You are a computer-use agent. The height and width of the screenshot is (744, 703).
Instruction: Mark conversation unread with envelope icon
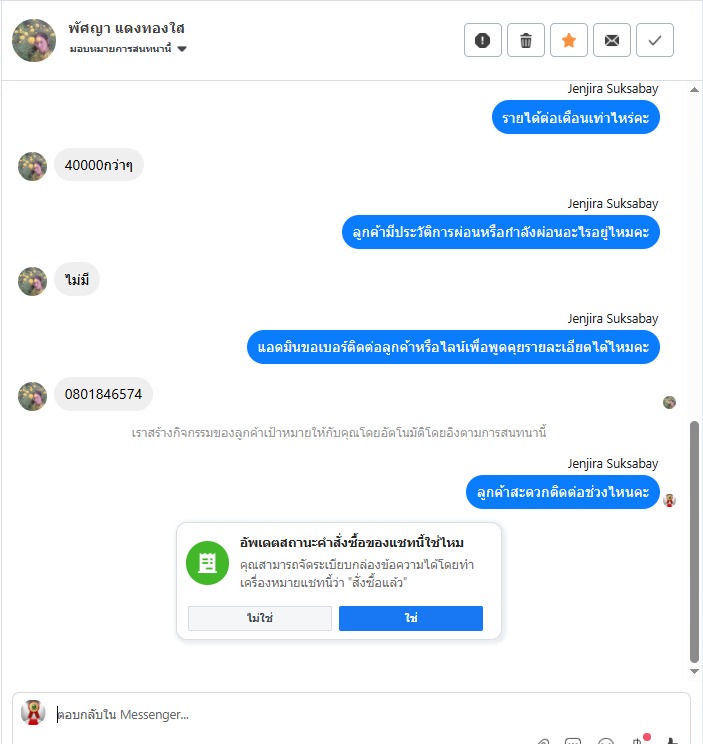point(612,40)
